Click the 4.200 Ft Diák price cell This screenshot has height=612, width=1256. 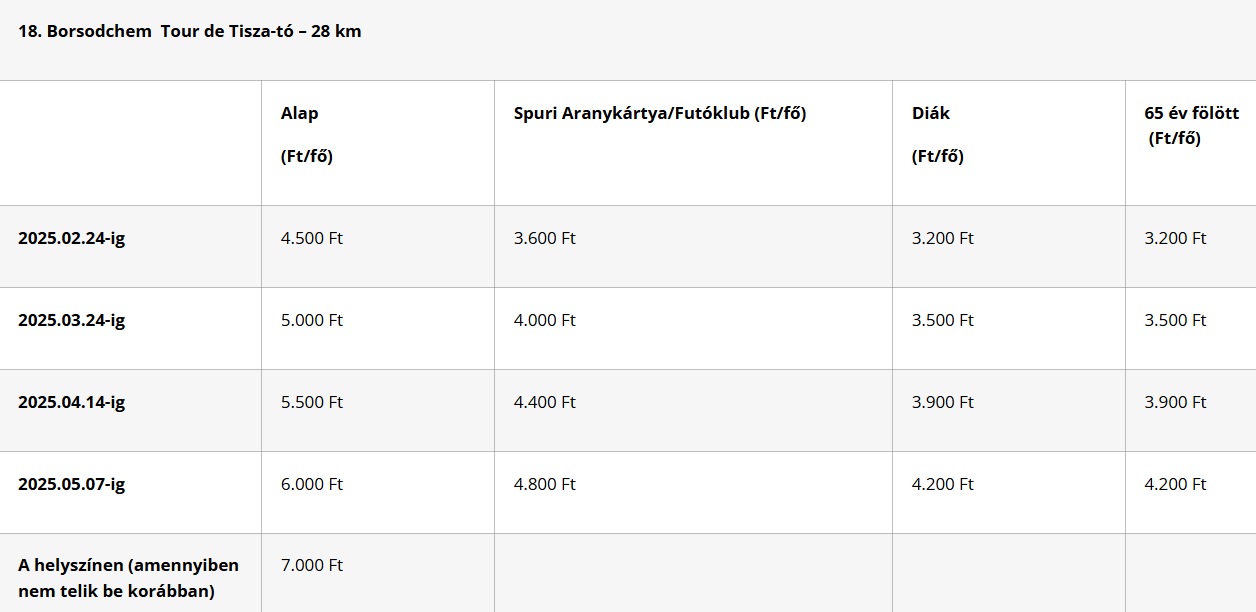point(943,484)
